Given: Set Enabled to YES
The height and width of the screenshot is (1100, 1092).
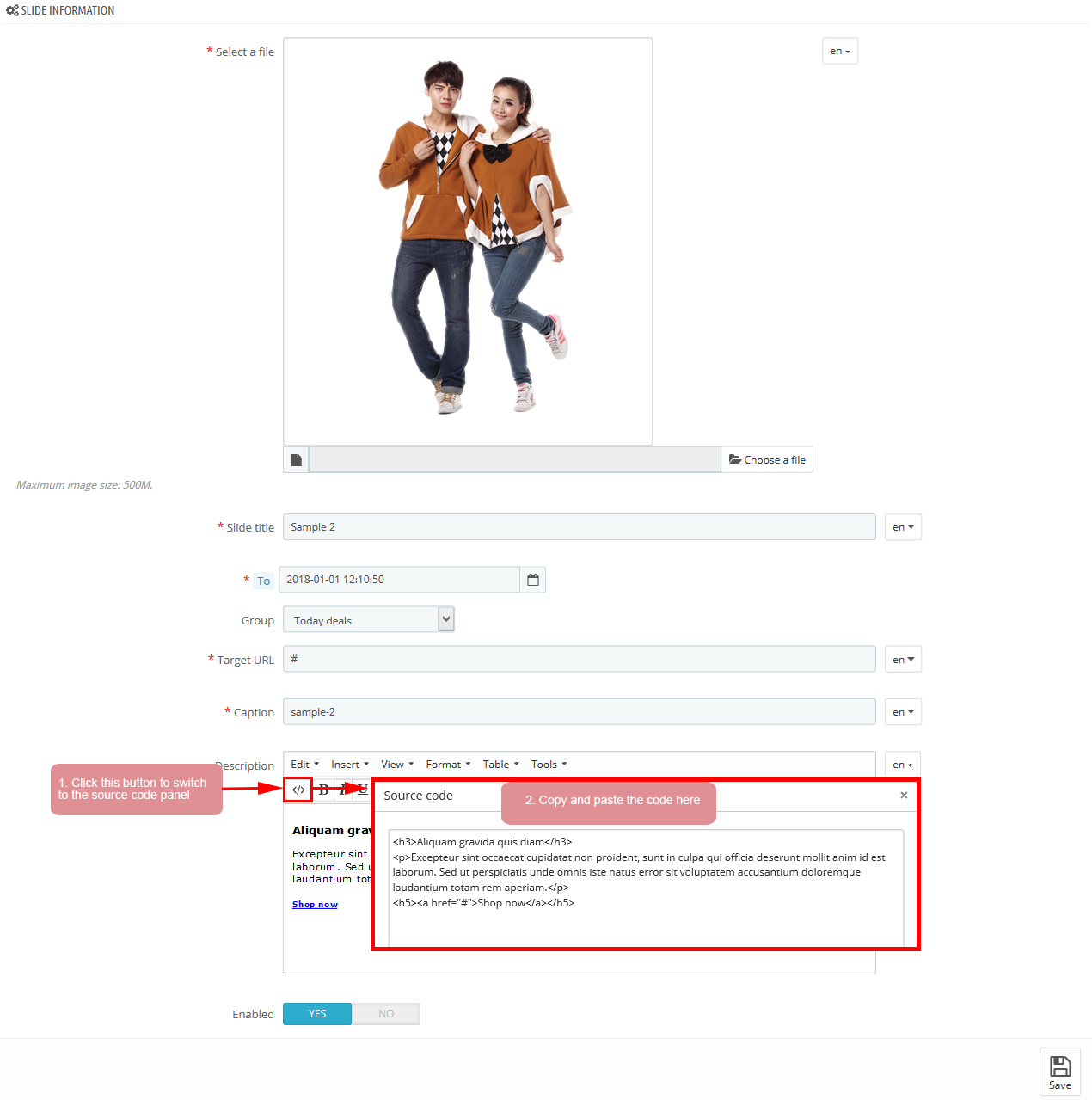Looking at the screenshot, I should (317, 1014).
